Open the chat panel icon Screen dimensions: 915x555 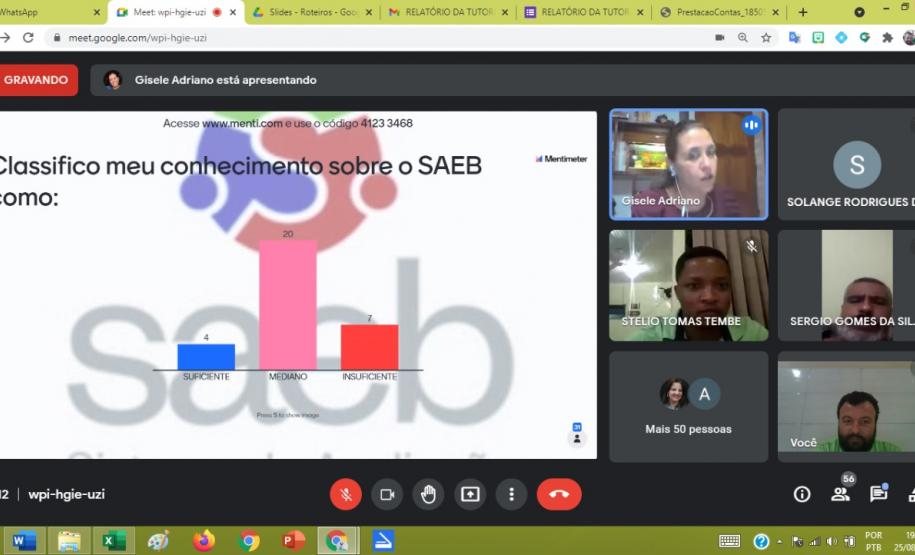click(x=878, y=494)
